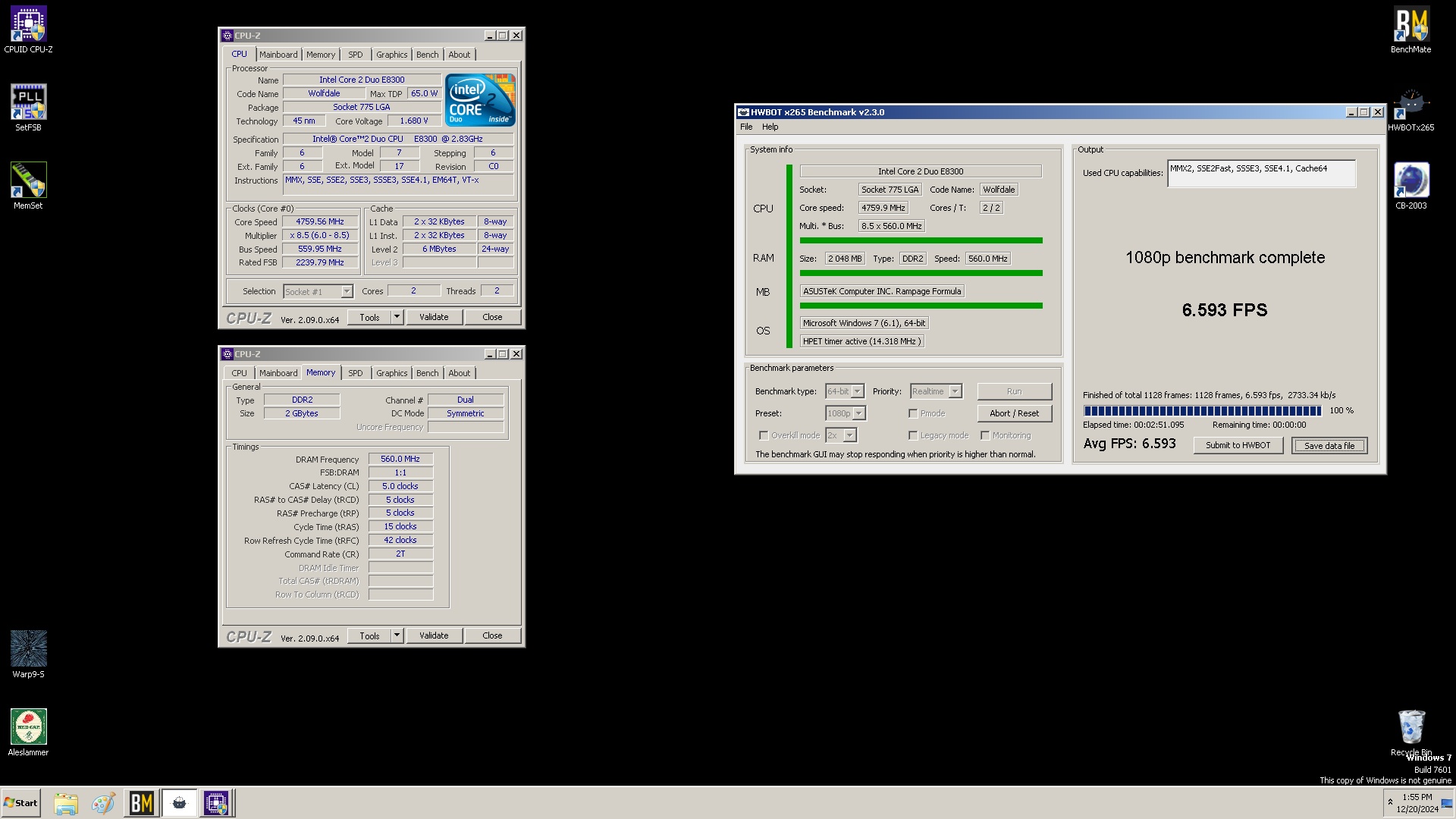
Task: Open the CB-2003 desktop shortcut
Action: (x=1410, y=186)
